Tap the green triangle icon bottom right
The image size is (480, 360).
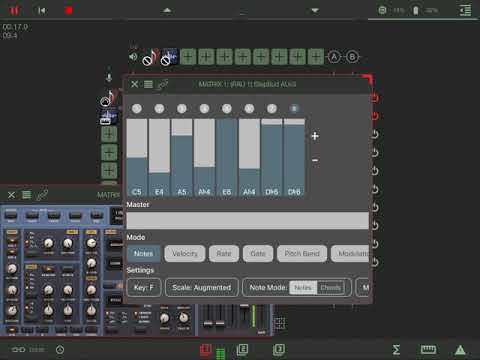click(460, 350)
